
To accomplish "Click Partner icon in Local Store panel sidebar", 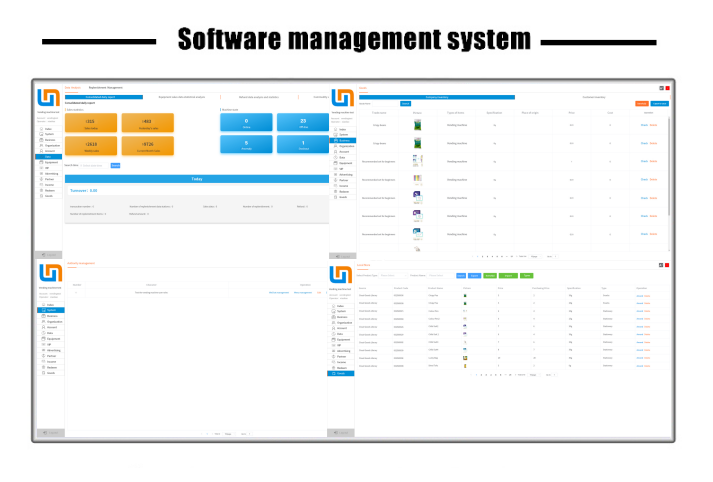I will (334, 354).
